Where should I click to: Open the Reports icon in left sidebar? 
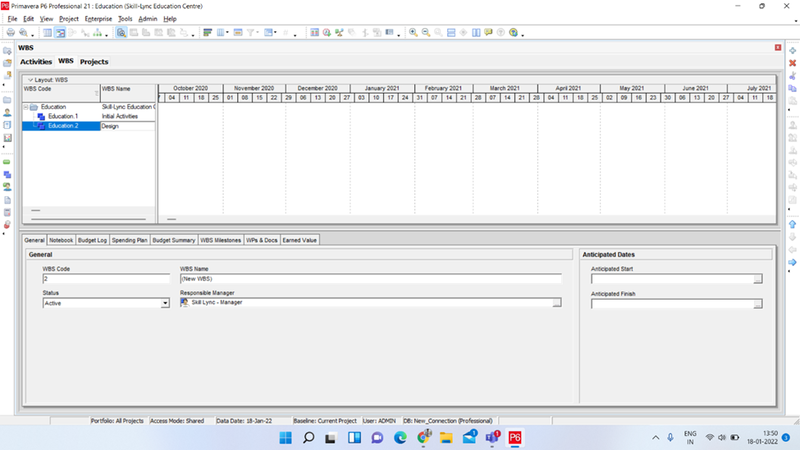[x=7, y=125]
